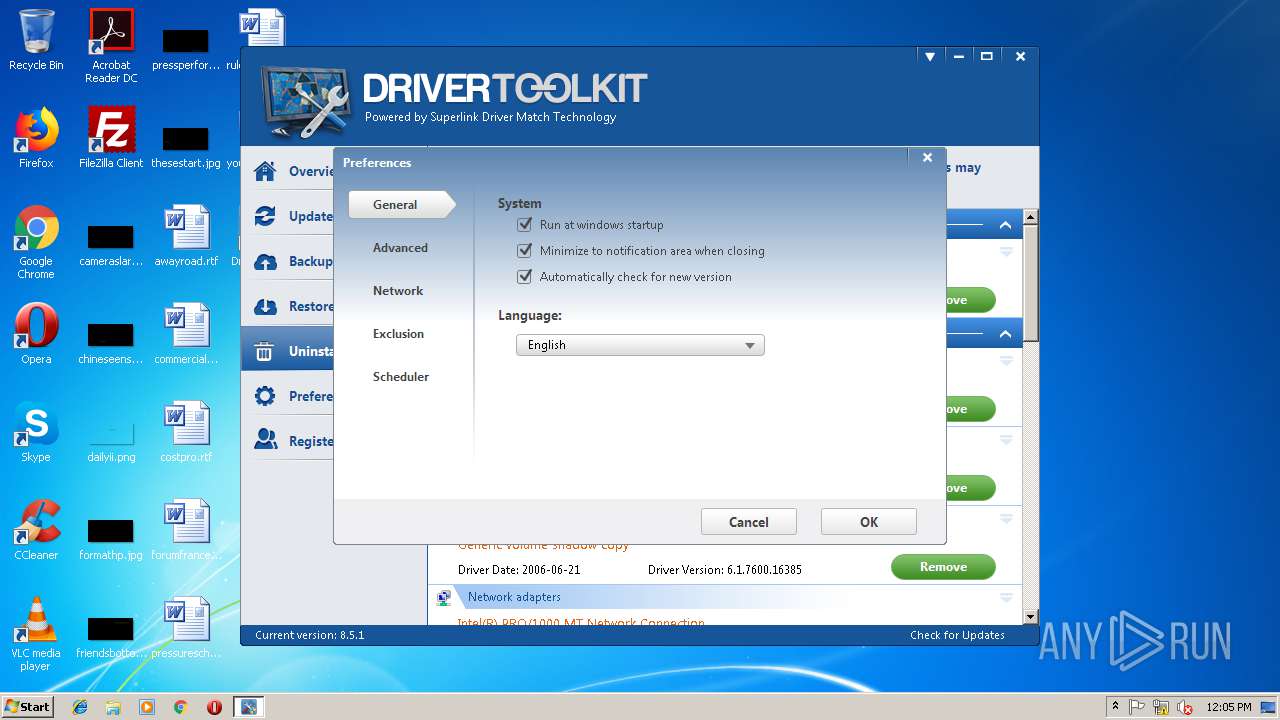Open Skype desktop shortcut

36,432
